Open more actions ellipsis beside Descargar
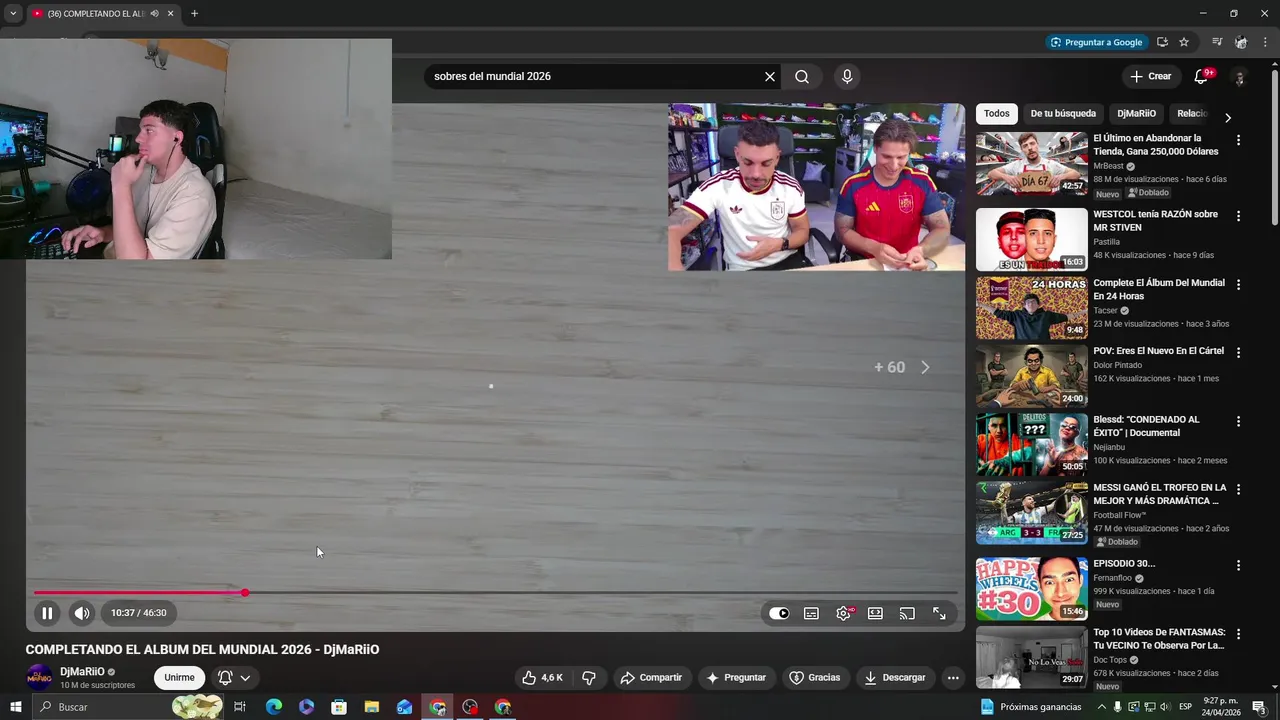This screenshot has width=1280, height=720. pos(953,678)
